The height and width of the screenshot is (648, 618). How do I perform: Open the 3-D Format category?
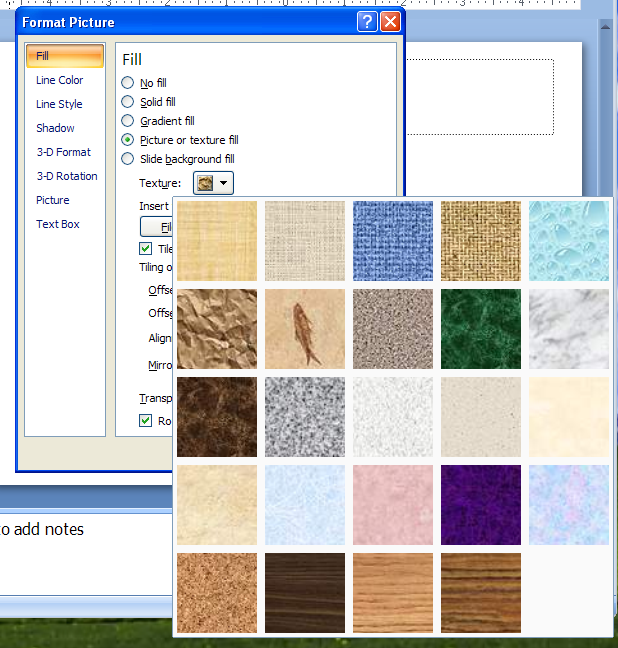tap(64, 152)
